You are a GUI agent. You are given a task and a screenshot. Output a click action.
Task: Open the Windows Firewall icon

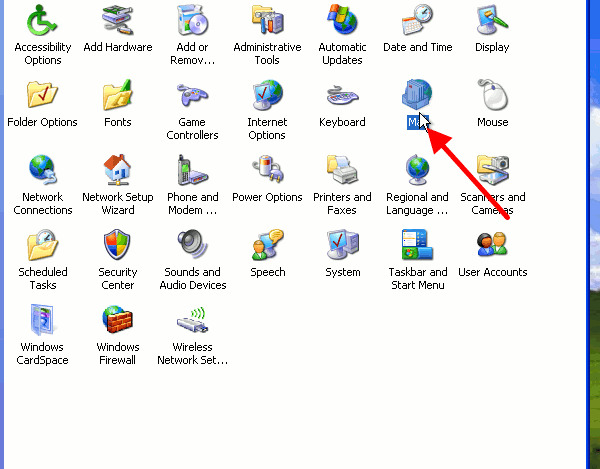coord(117,319)
